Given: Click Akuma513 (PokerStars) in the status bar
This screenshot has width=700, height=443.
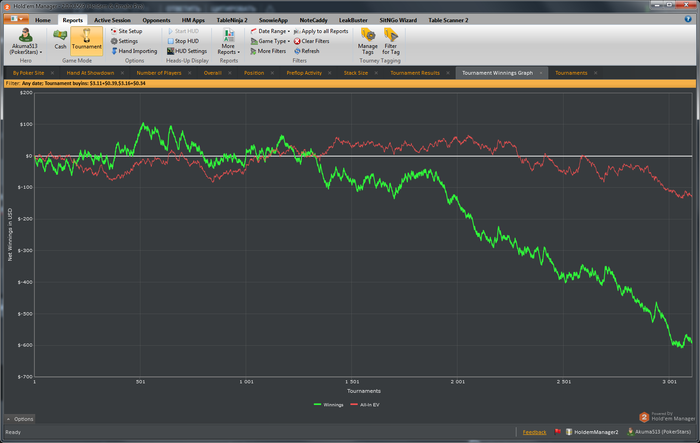Looking at the screenshot, I should [x=659, y=432].
